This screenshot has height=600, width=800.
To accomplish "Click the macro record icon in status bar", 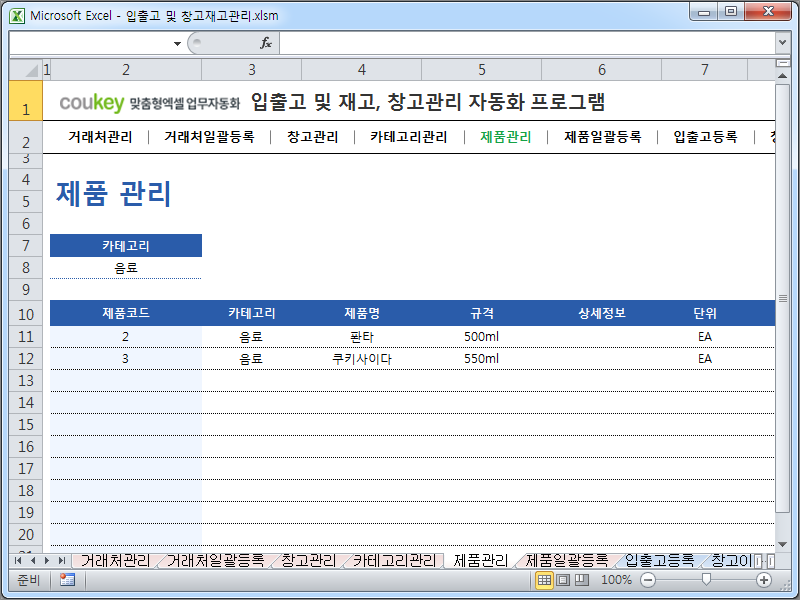I will click(67, 580).
